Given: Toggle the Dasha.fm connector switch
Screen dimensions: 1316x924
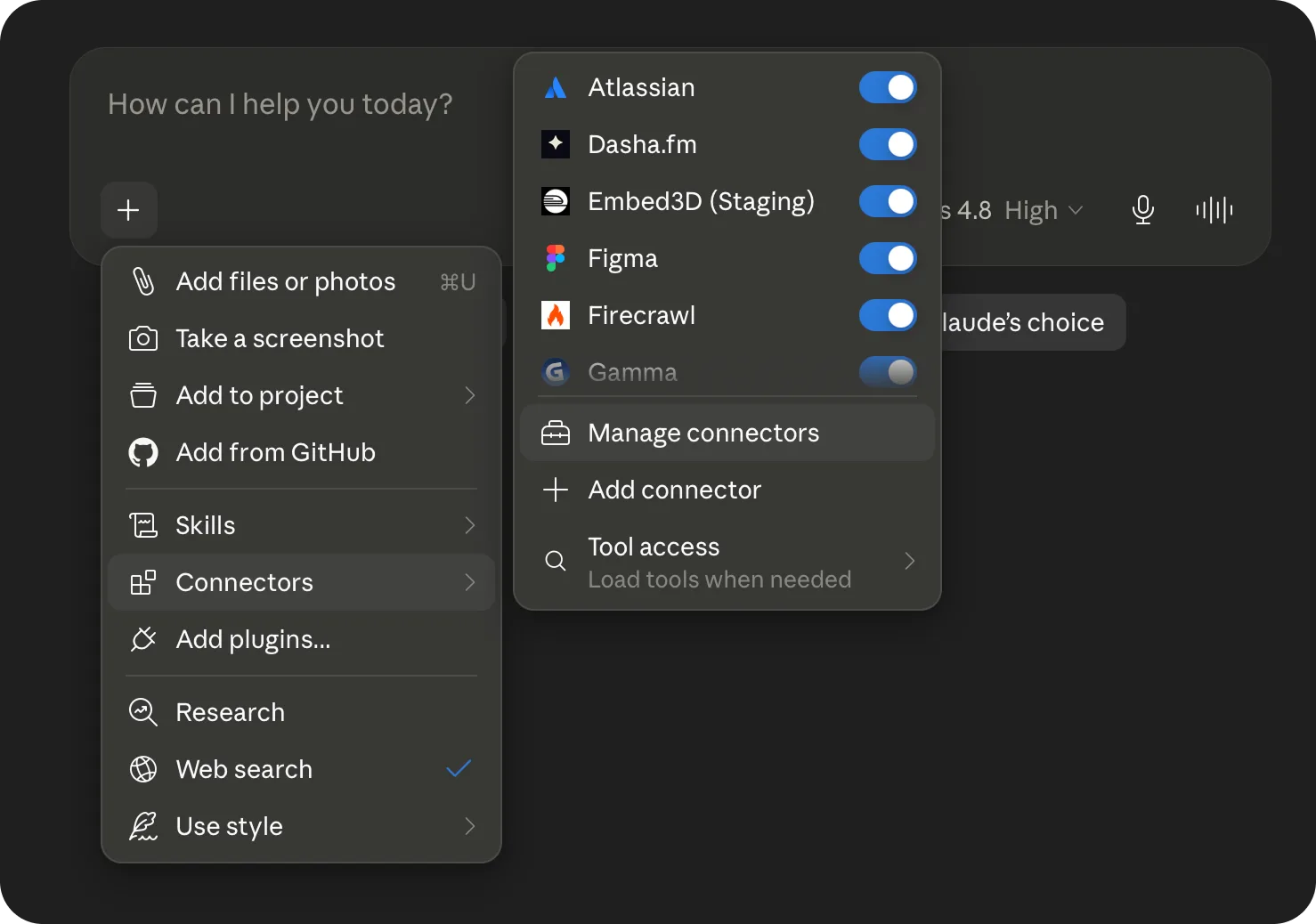Looking at the screenshot, I should 888,144.
